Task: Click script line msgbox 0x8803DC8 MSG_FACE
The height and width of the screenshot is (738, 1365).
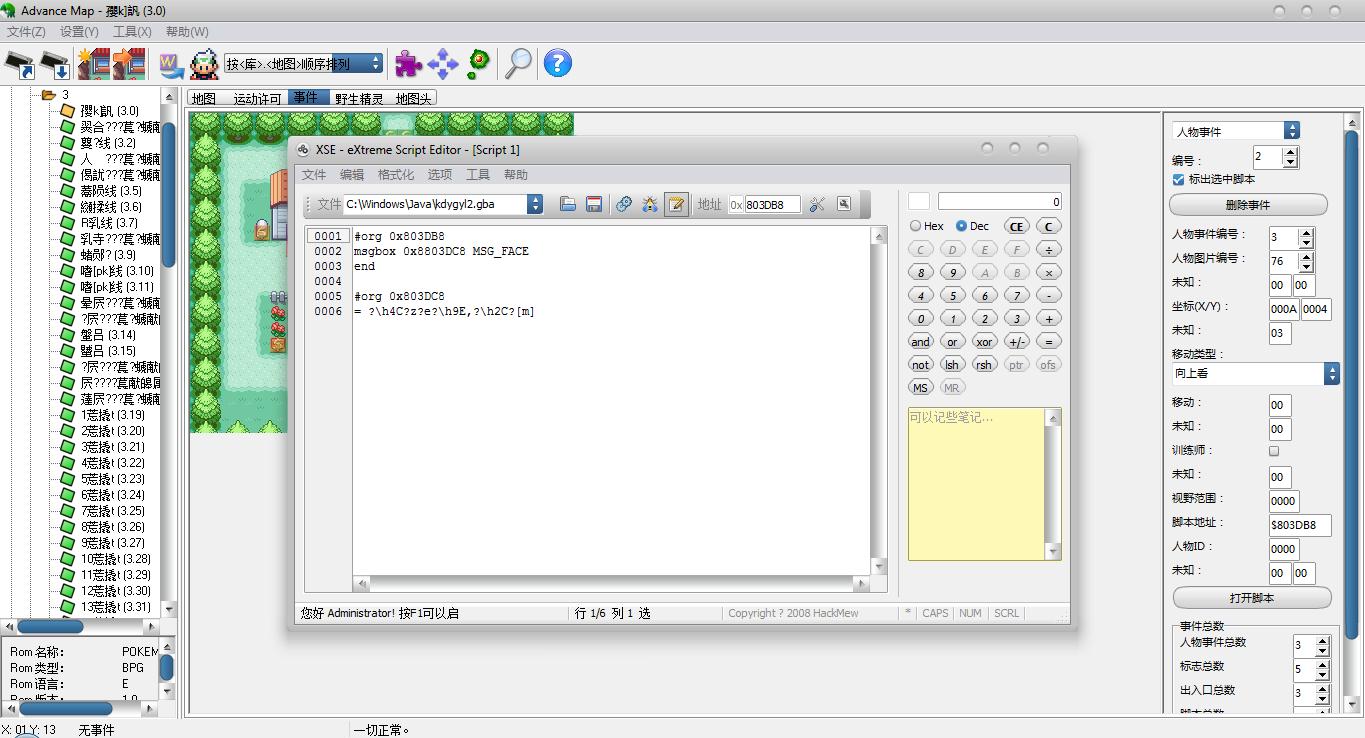Action: 441,251
